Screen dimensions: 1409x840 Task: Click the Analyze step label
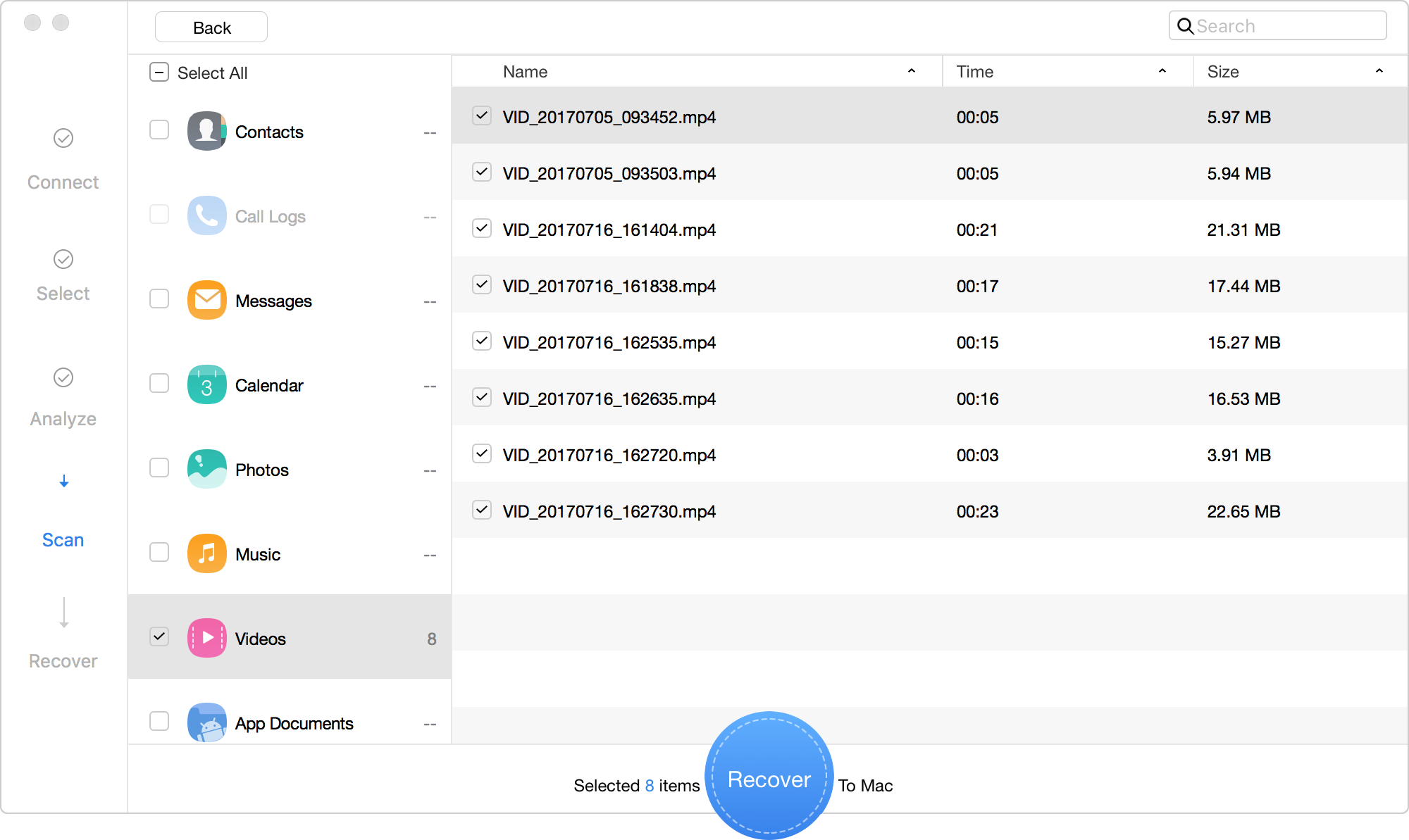click(63, 419)
